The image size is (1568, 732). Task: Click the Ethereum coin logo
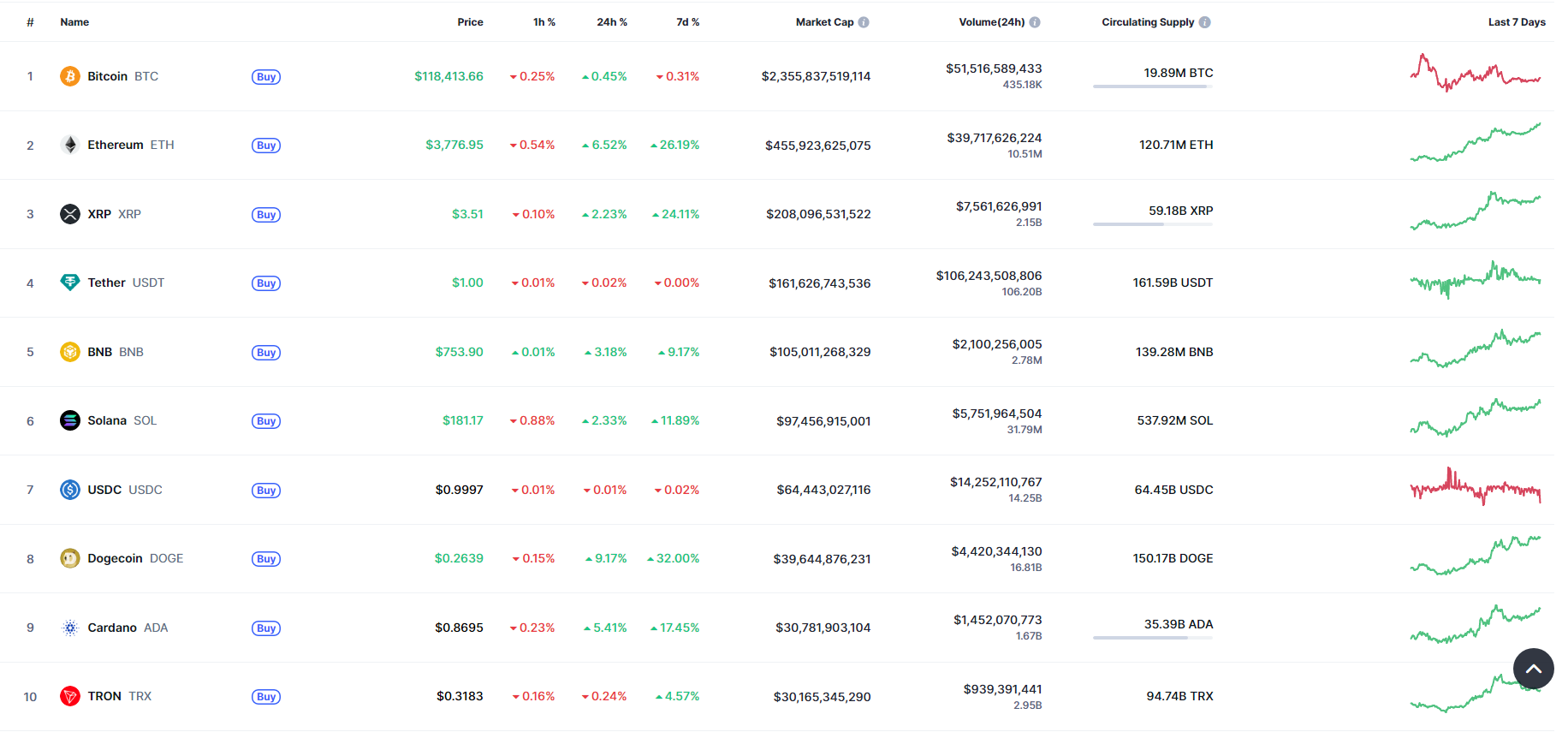pos(70,145)
